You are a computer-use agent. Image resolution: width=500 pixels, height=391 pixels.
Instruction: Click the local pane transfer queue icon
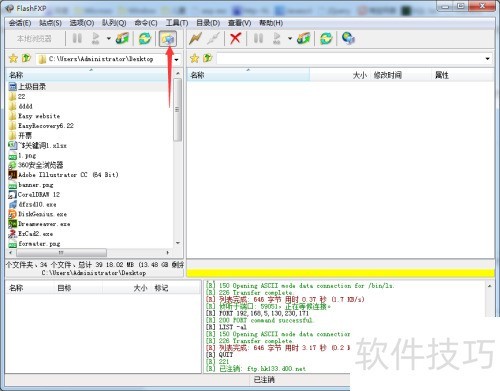(122, 38)
